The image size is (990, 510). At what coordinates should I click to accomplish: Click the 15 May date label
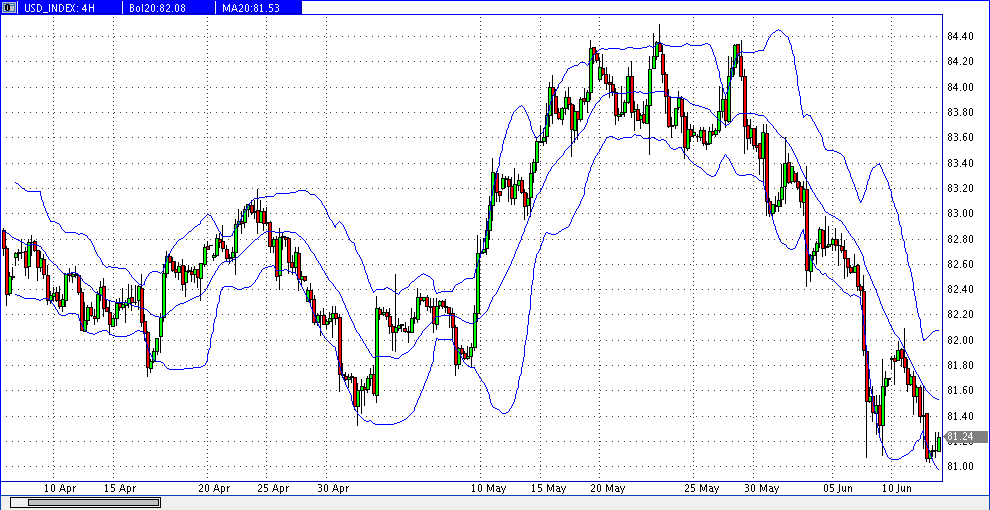pos(548,488)
